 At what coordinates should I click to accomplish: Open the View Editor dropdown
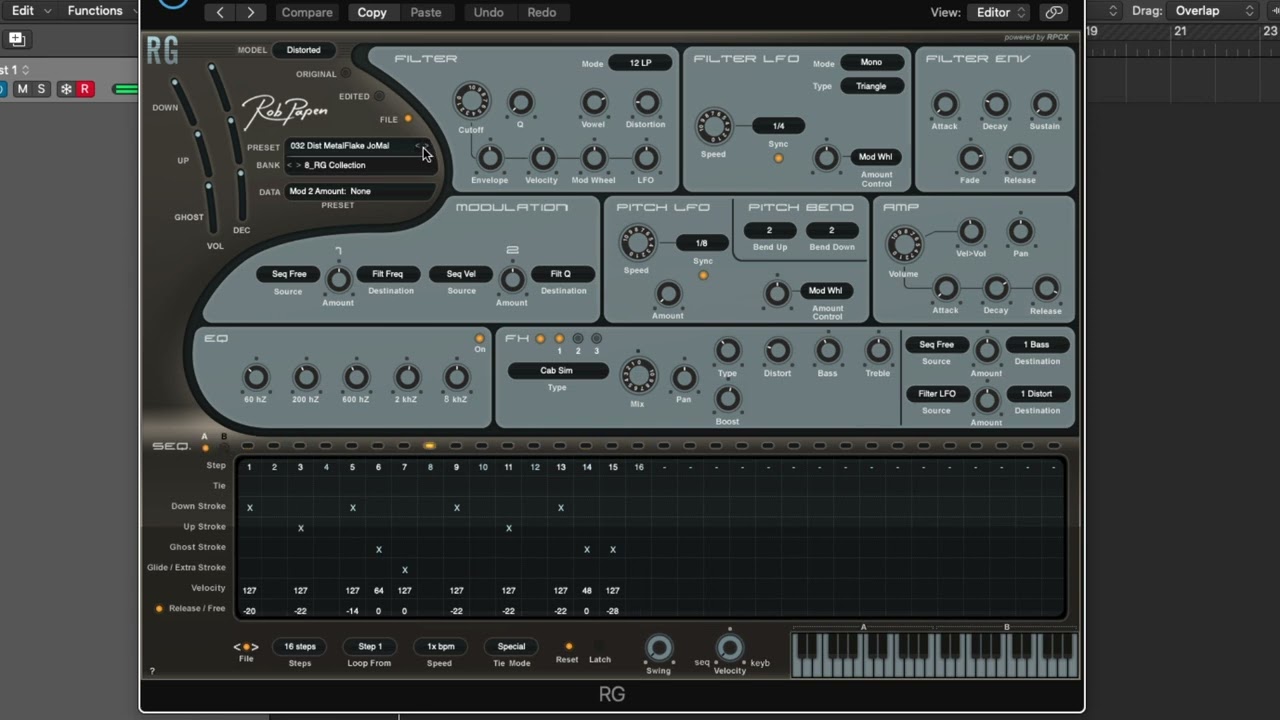pyautogui.click(x=997, y=12)
